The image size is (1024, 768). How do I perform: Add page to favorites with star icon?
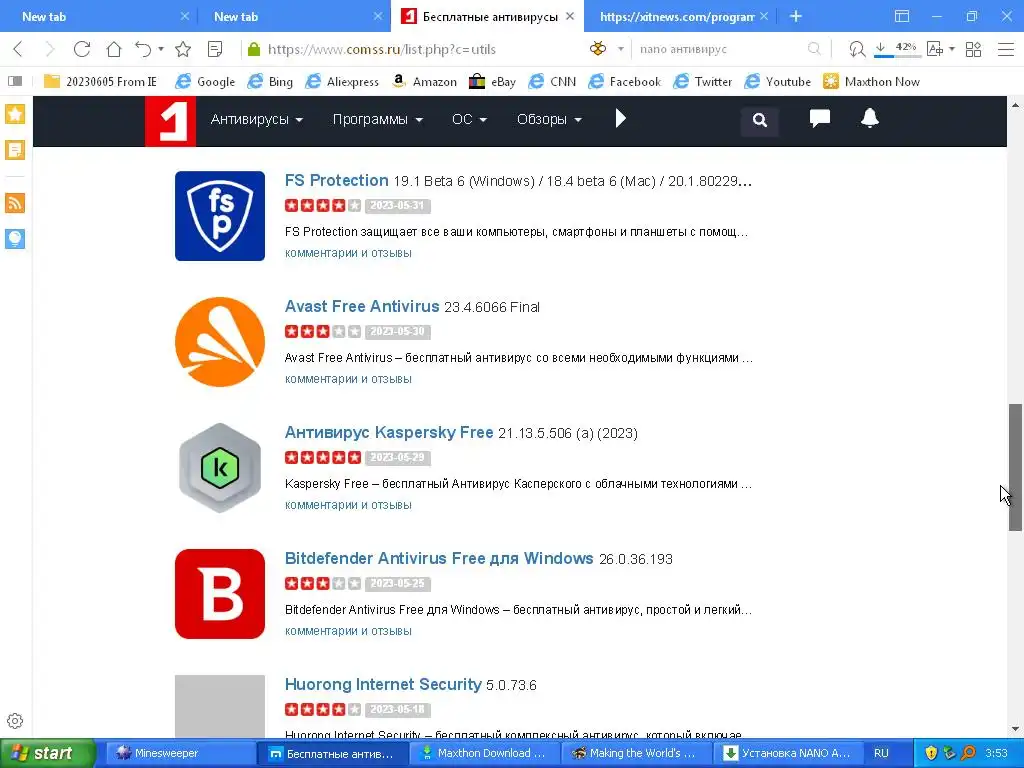(183, 49)
